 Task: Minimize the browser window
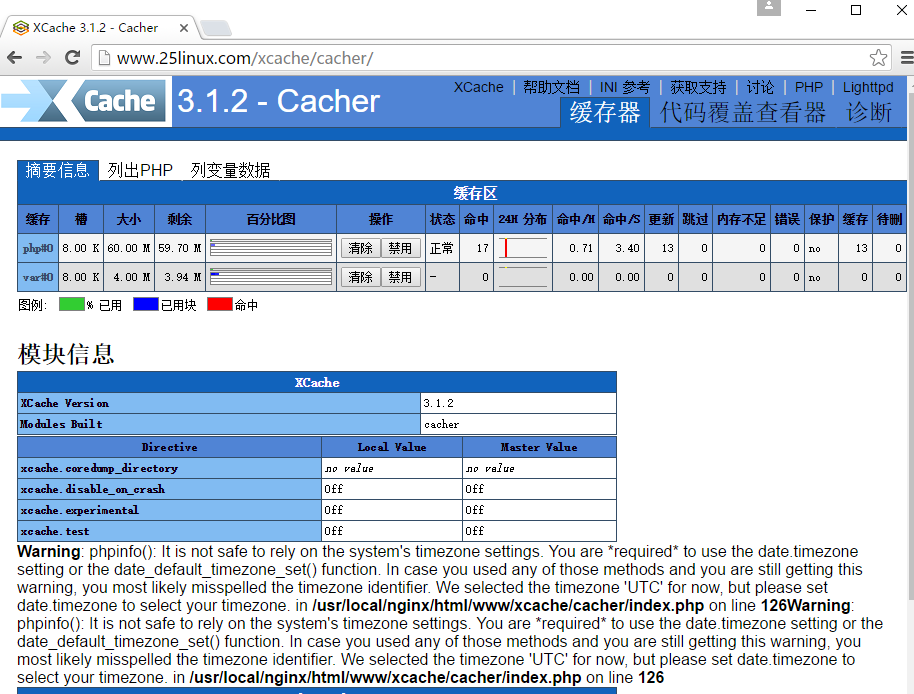811,10
